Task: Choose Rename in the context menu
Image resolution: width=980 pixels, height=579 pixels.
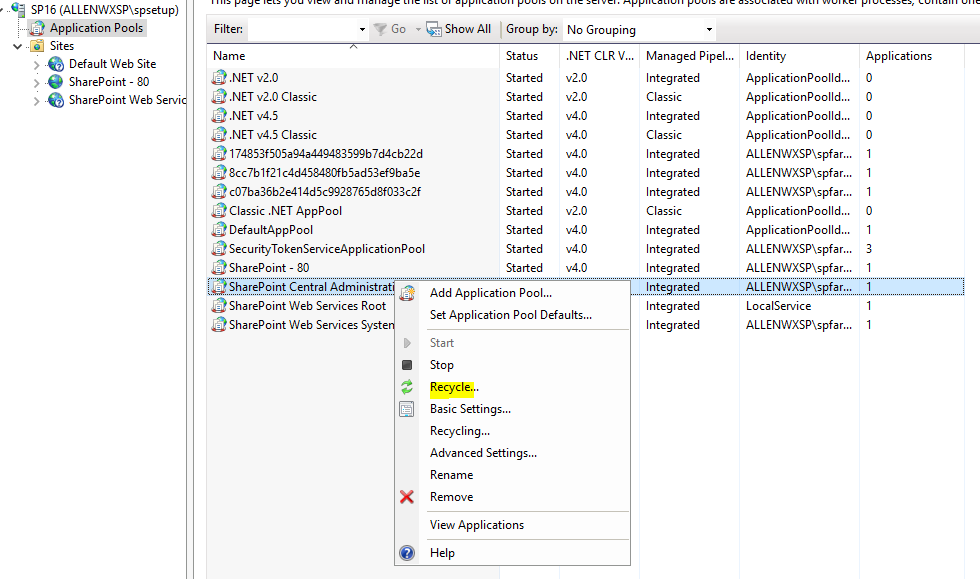Action: click(x=451, y=475)
